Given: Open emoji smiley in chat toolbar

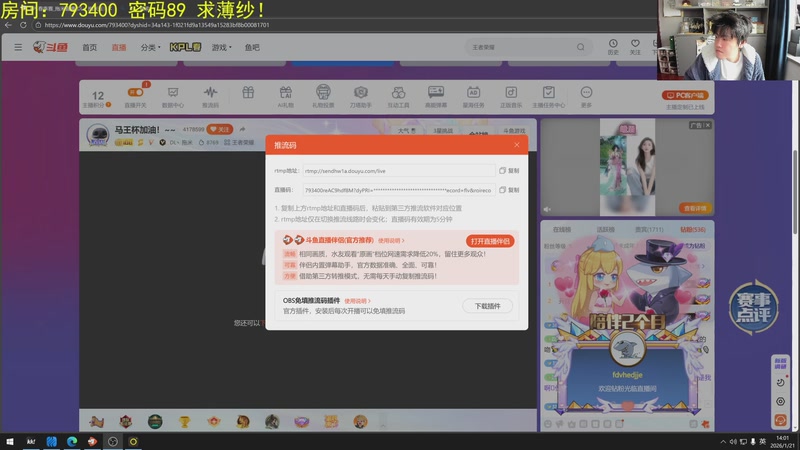Looking at the screenshot, I should (x=548, y=423).
